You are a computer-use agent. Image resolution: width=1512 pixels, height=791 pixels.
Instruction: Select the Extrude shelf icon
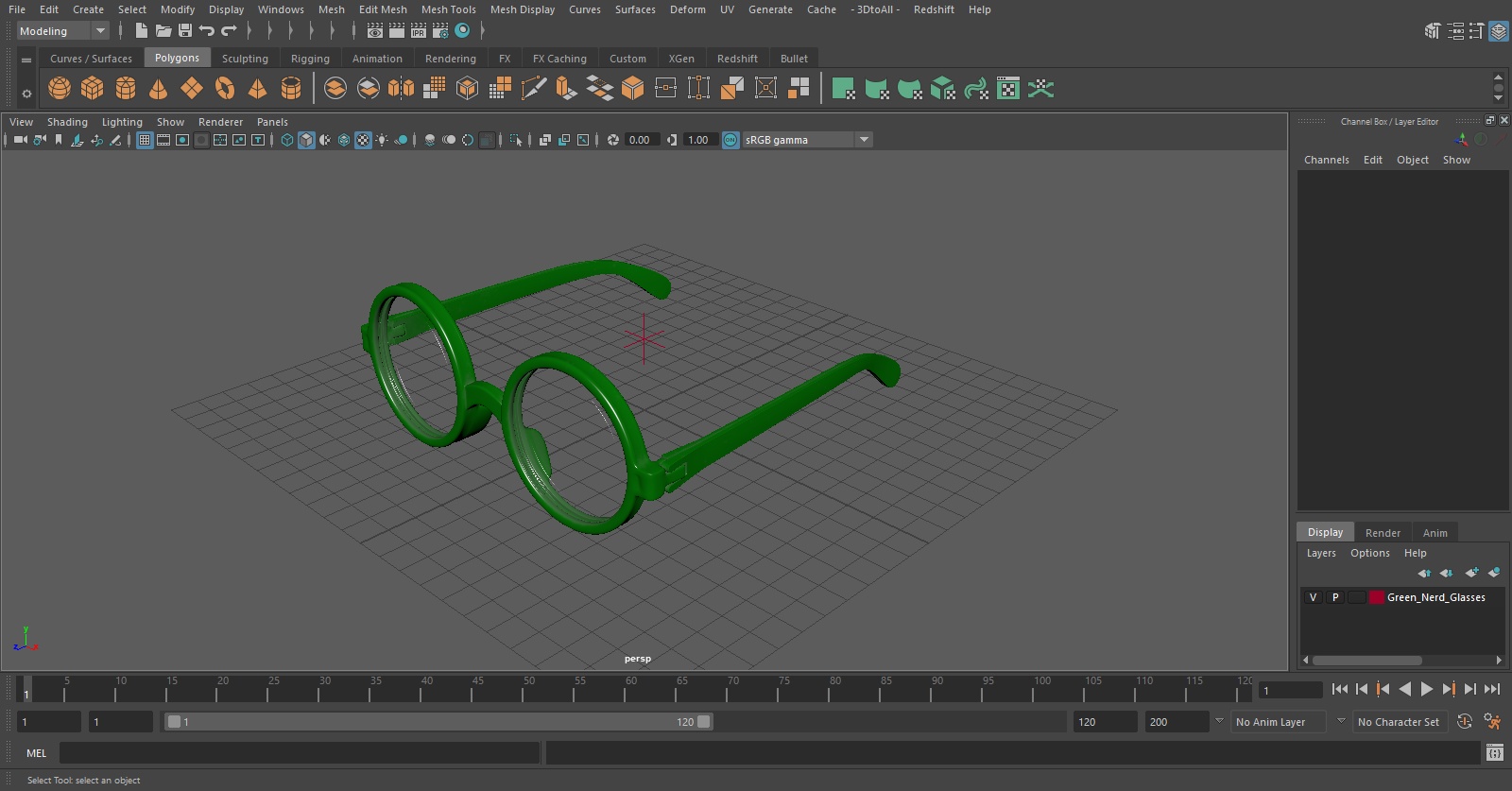tap(566, 89)
